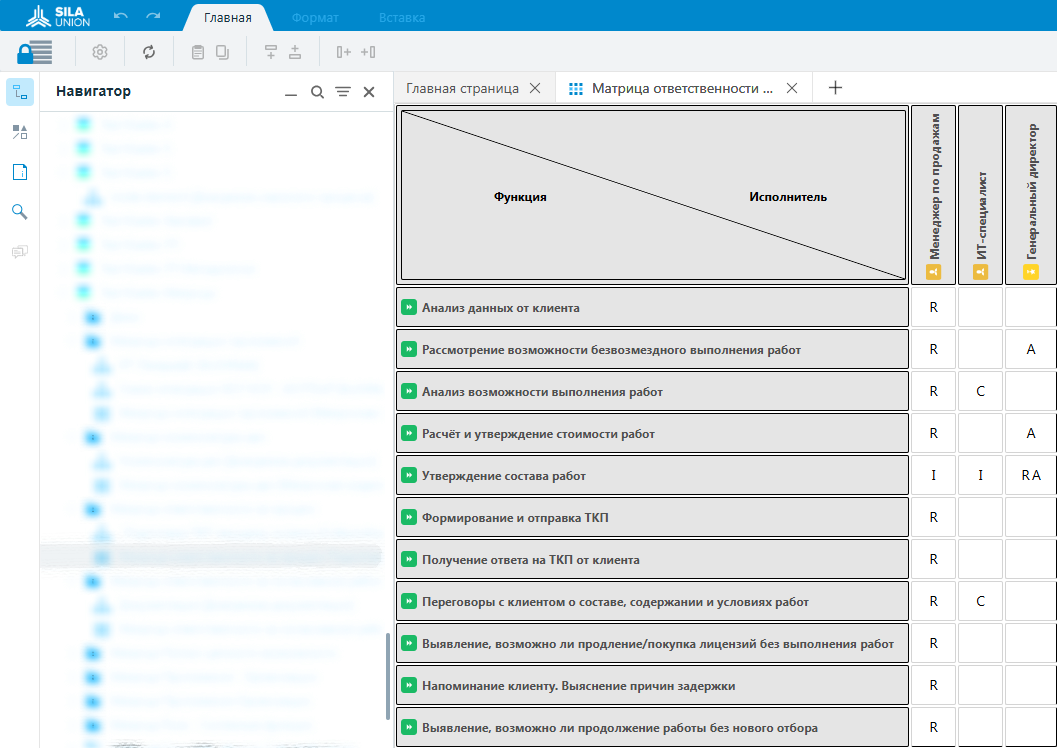Image resolution: width=1057 pixels, height=748 pixels.
Task: Click the Navigator vertical scrollbar
Action: click(x=388, y=676)
